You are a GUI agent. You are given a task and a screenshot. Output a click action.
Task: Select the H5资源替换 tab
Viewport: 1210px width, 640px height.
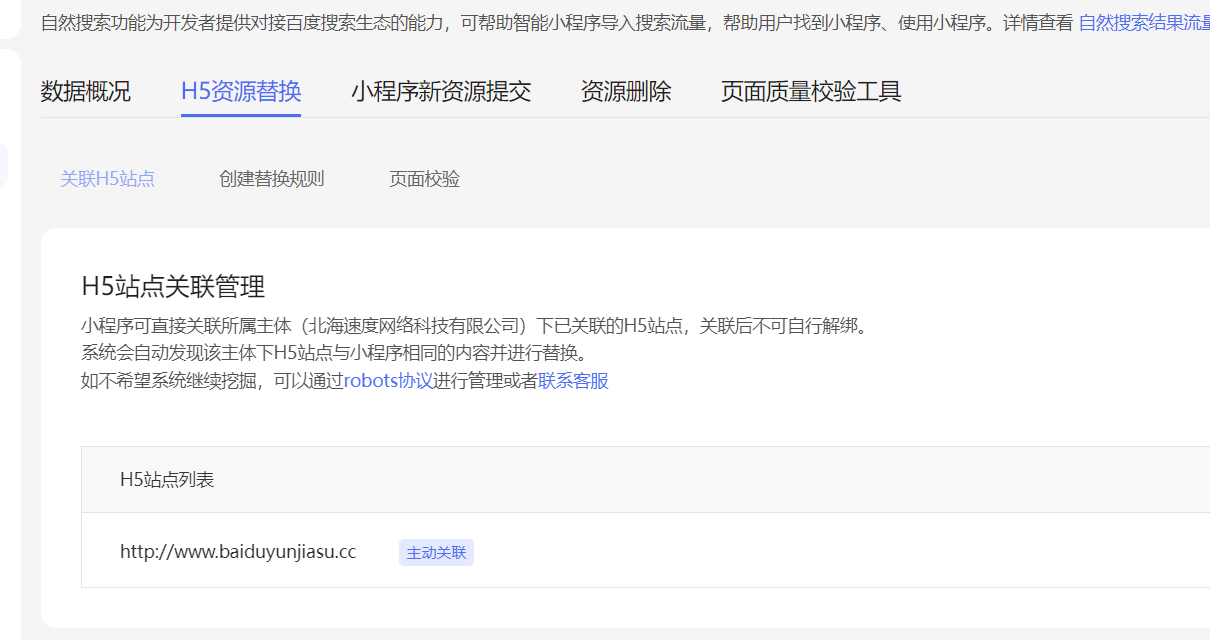(241, 92)
